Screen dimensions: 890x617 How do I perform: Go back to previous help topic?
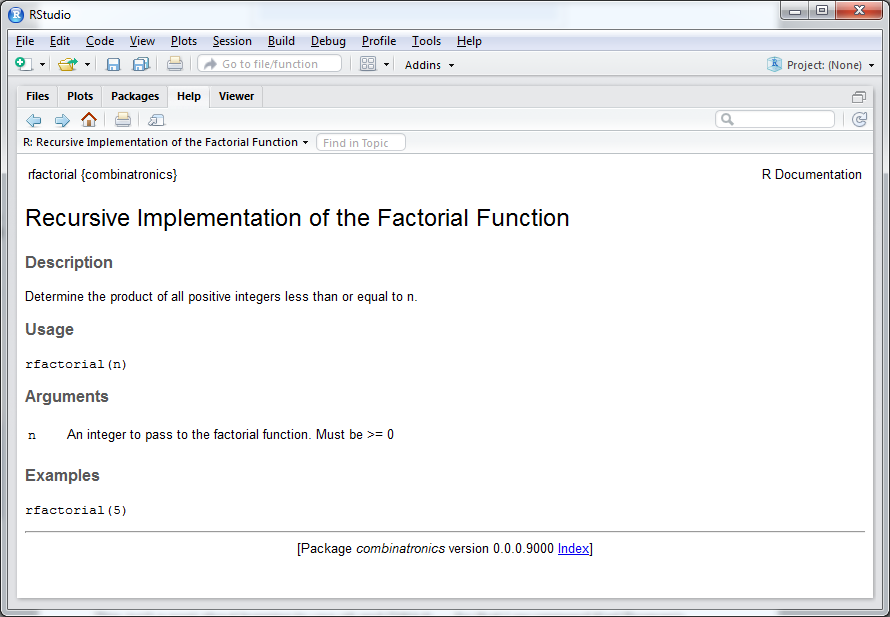pos(34,120)
